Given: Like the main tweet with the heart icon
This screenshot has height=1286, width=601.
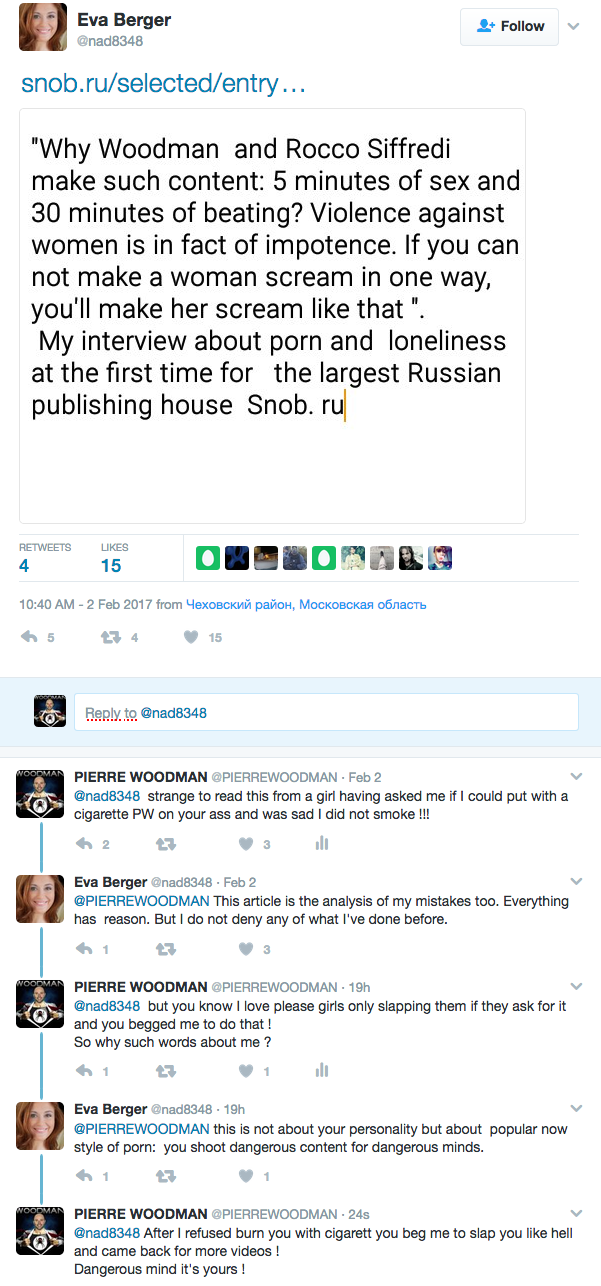Looking at the screenshot, I should 191,637.
